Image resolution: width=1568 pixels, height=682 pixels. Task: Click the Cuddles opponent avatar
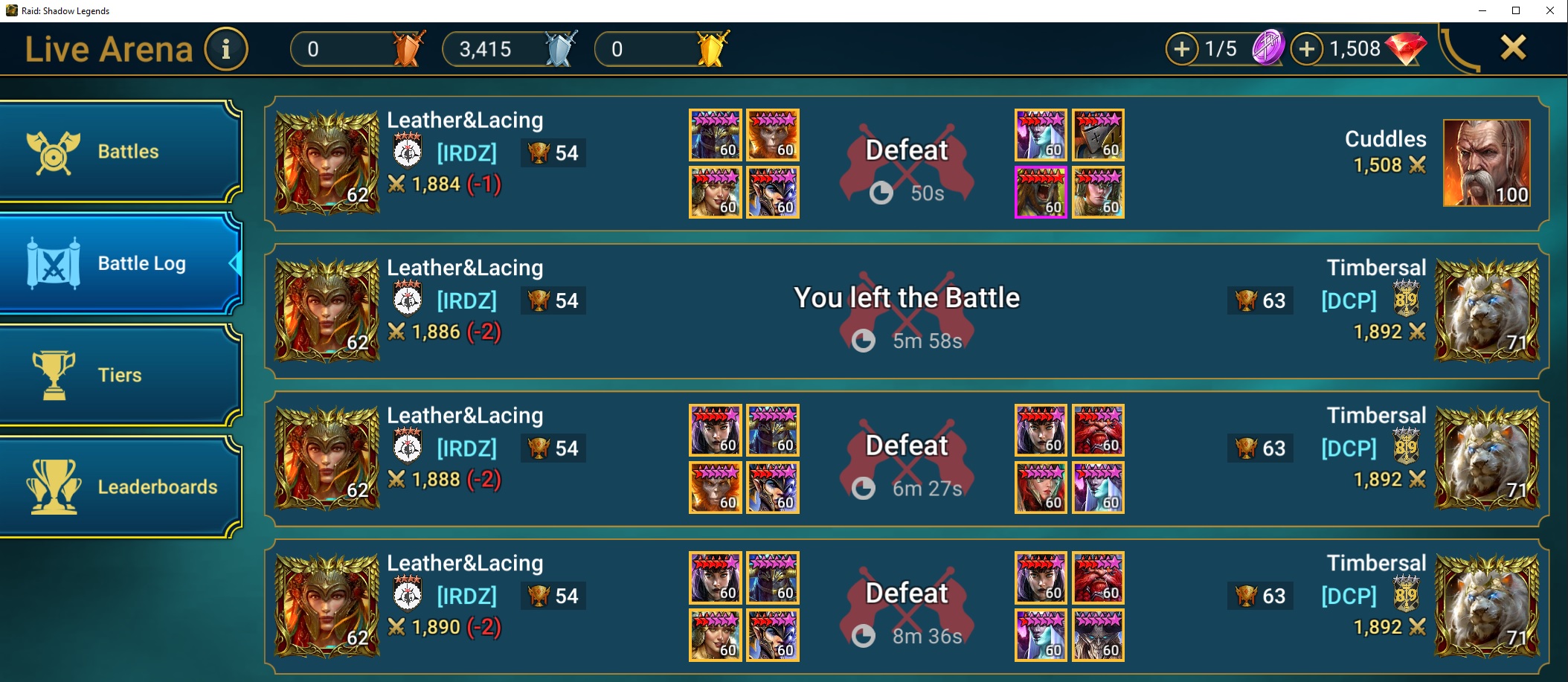coord(1486,163)
